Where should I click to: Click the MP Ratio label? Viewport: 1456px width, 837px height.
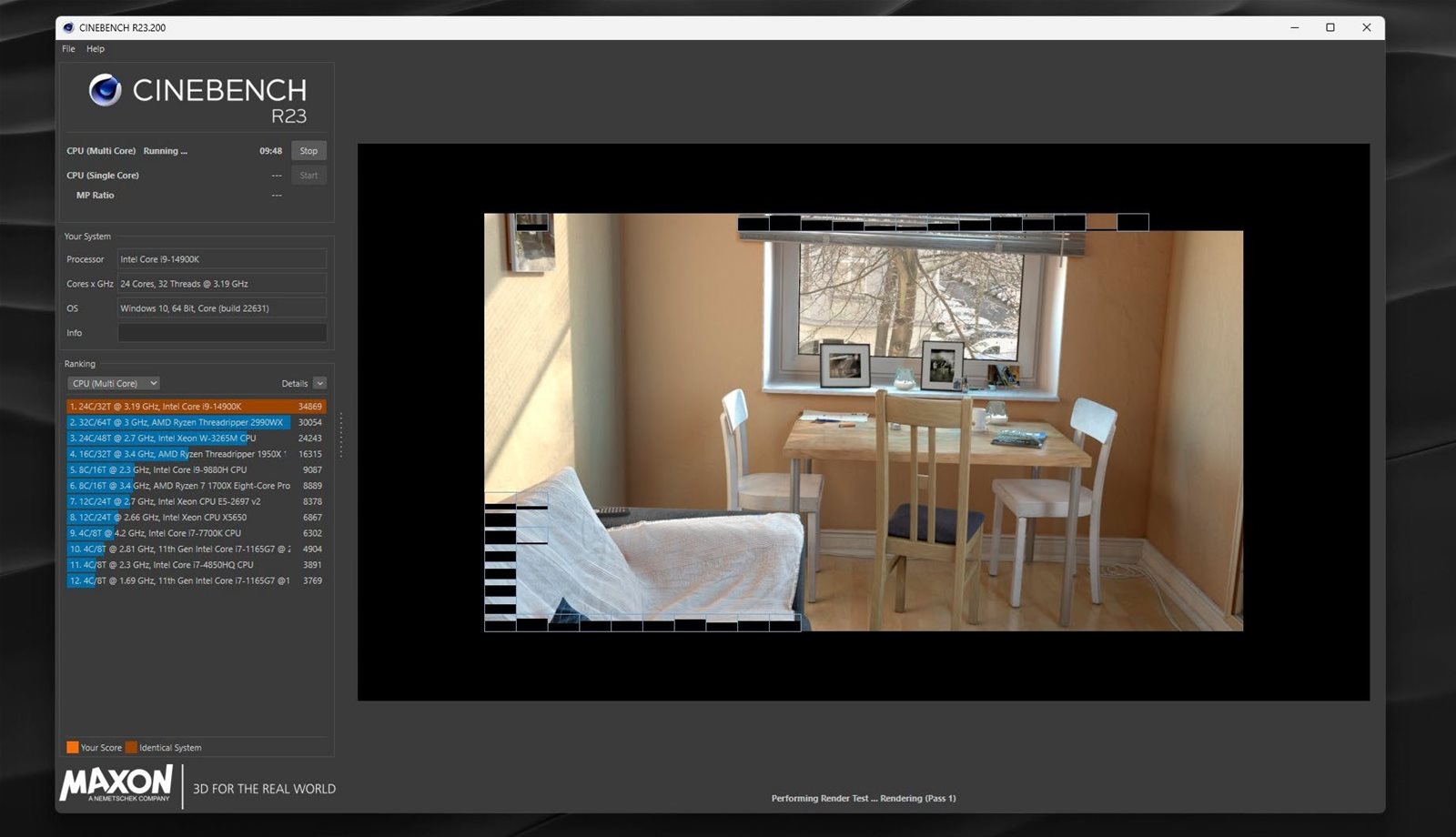96,196
